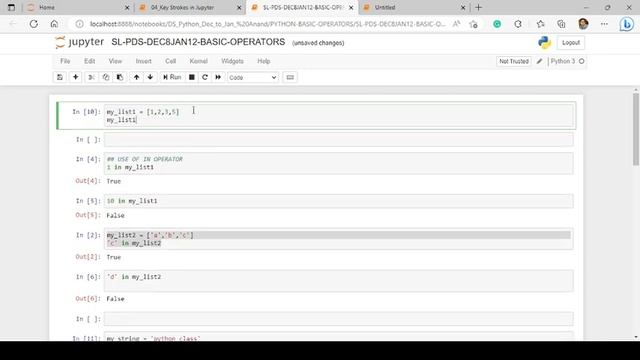Open the Collections icon in the browser toolbar

click(x=562, y=24)
